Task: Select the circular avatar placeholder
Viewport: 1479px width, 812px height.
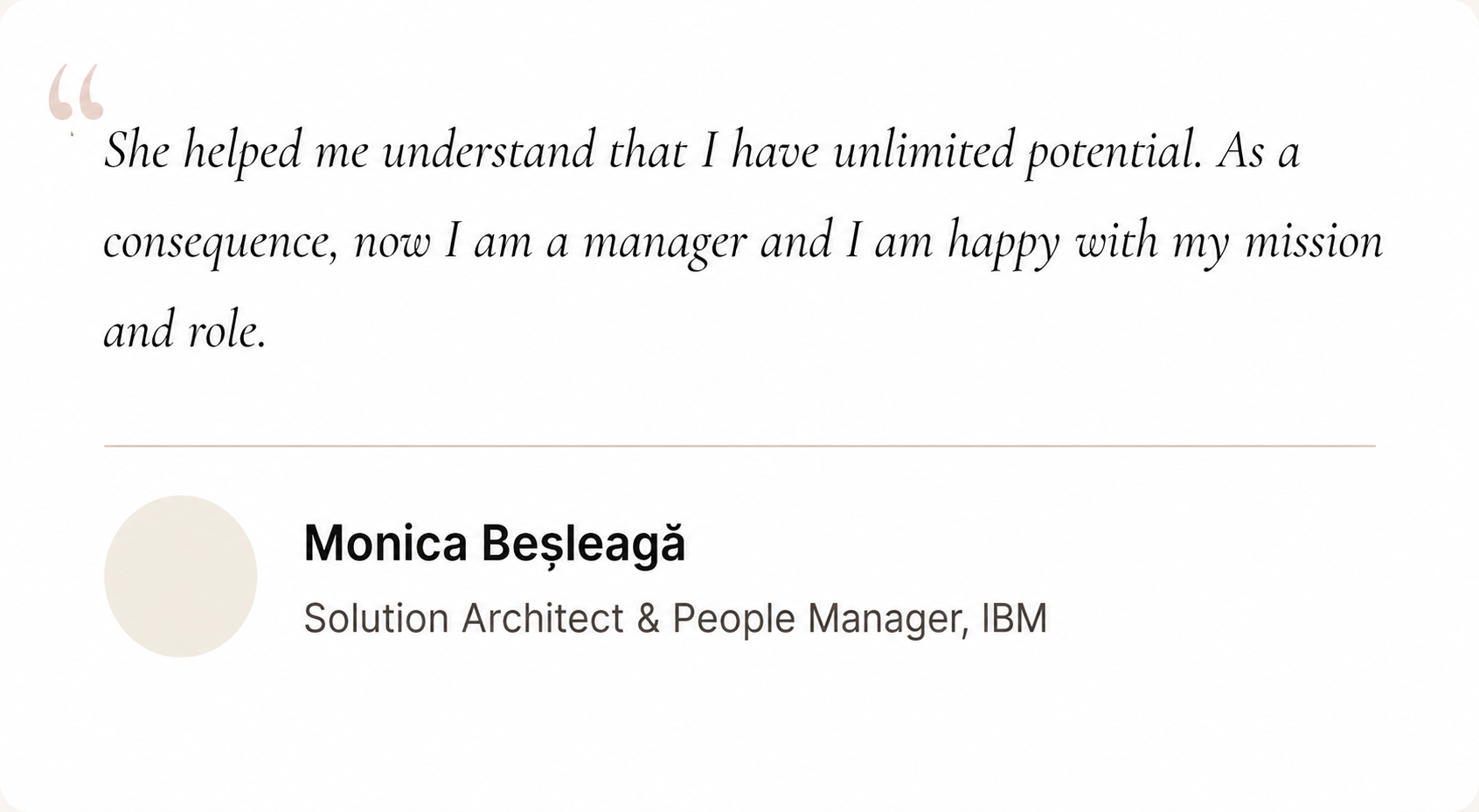Action: click(181, 576)
